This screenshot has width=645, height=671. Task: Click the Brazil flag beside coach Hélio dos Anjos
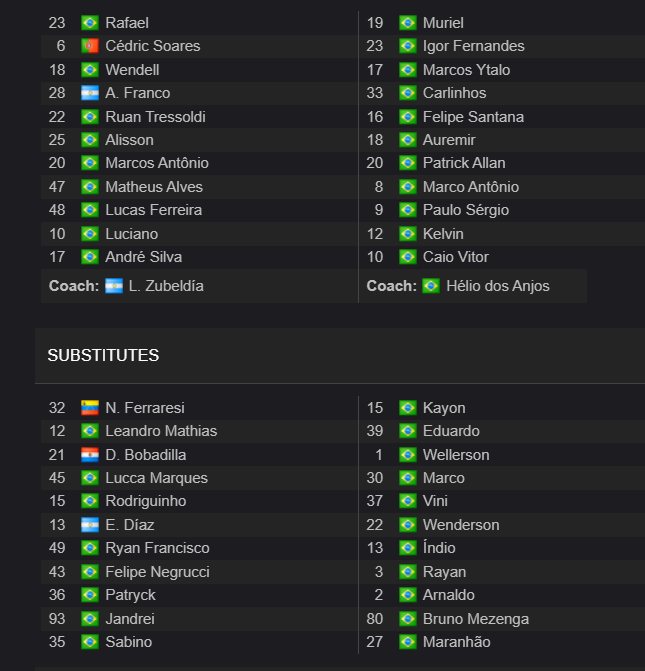[431, 286]
